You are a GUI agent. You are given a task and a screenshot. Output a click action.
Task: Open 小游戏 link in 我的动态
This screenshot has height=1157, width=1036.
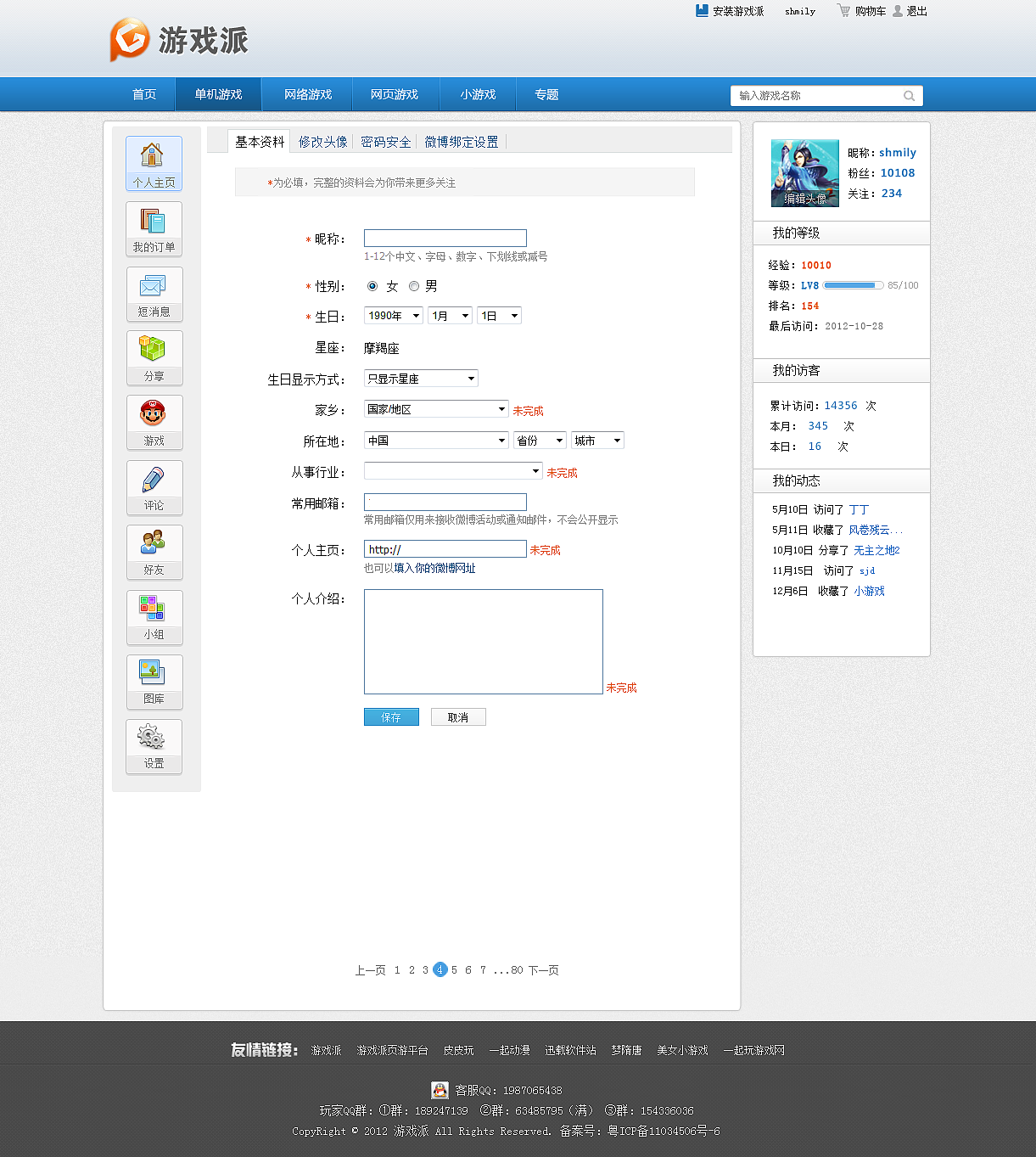click(869, 591)
